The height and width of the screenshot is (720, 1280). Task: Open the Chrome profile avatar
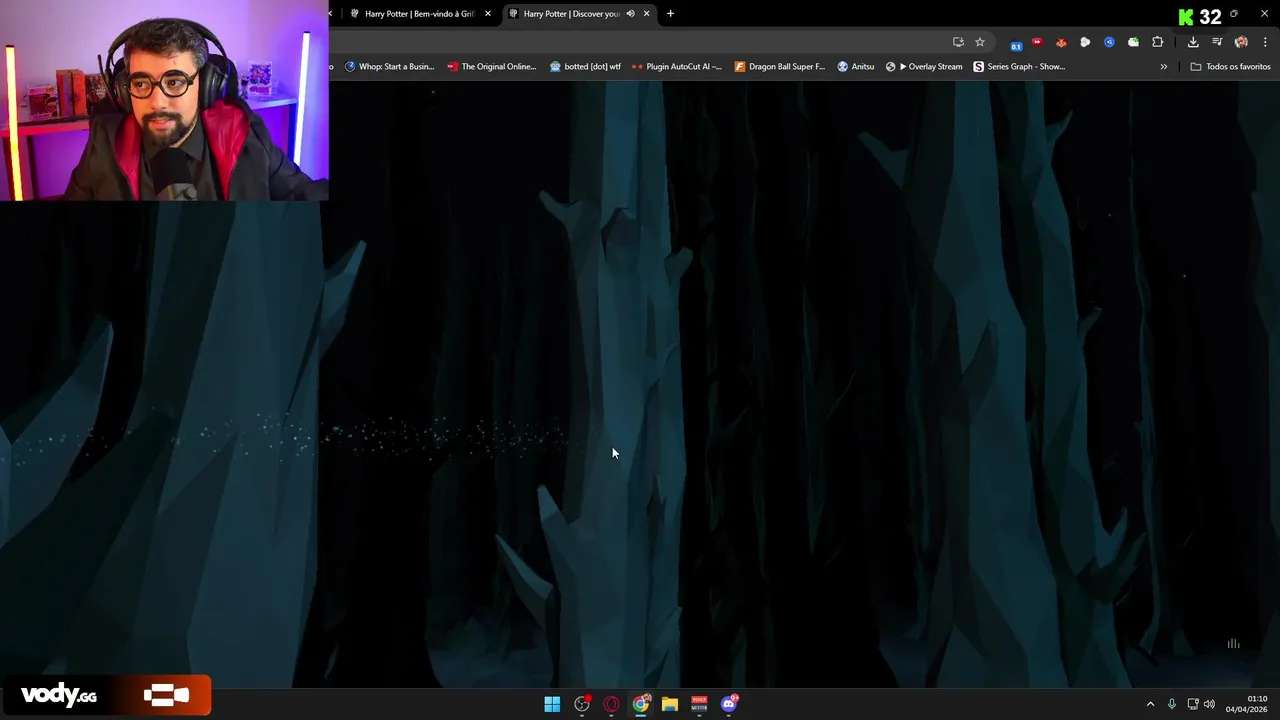tap(1241, 42)
